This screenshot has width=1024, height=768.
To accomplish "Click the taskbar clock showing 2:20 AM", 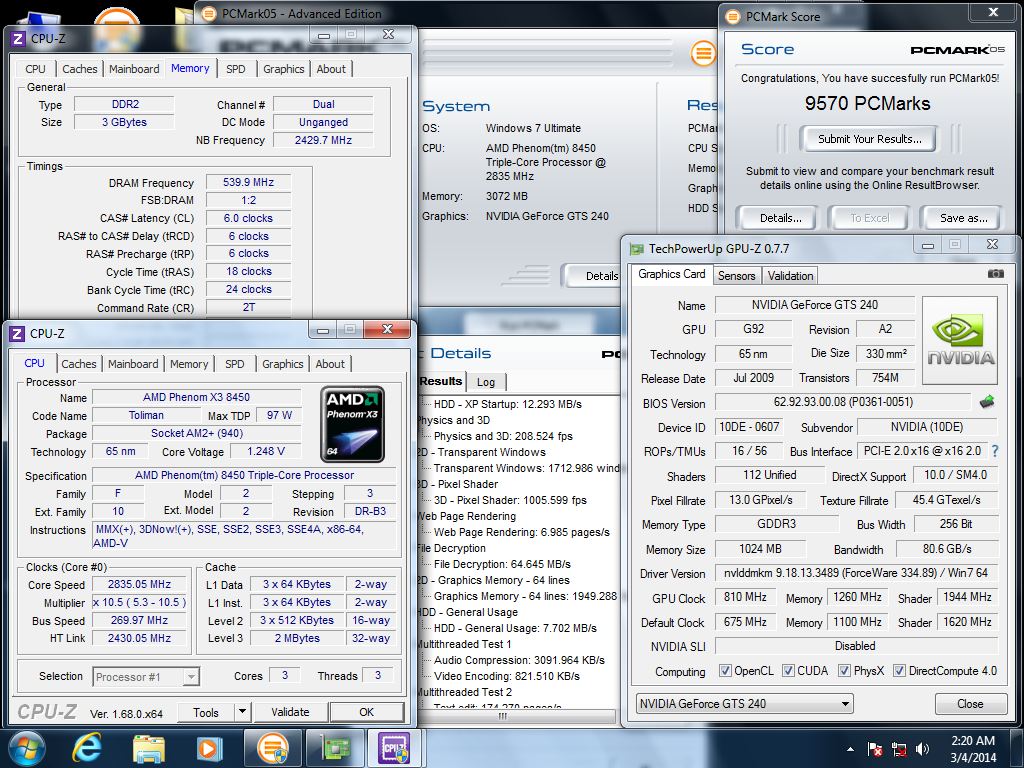I will 973,749.
